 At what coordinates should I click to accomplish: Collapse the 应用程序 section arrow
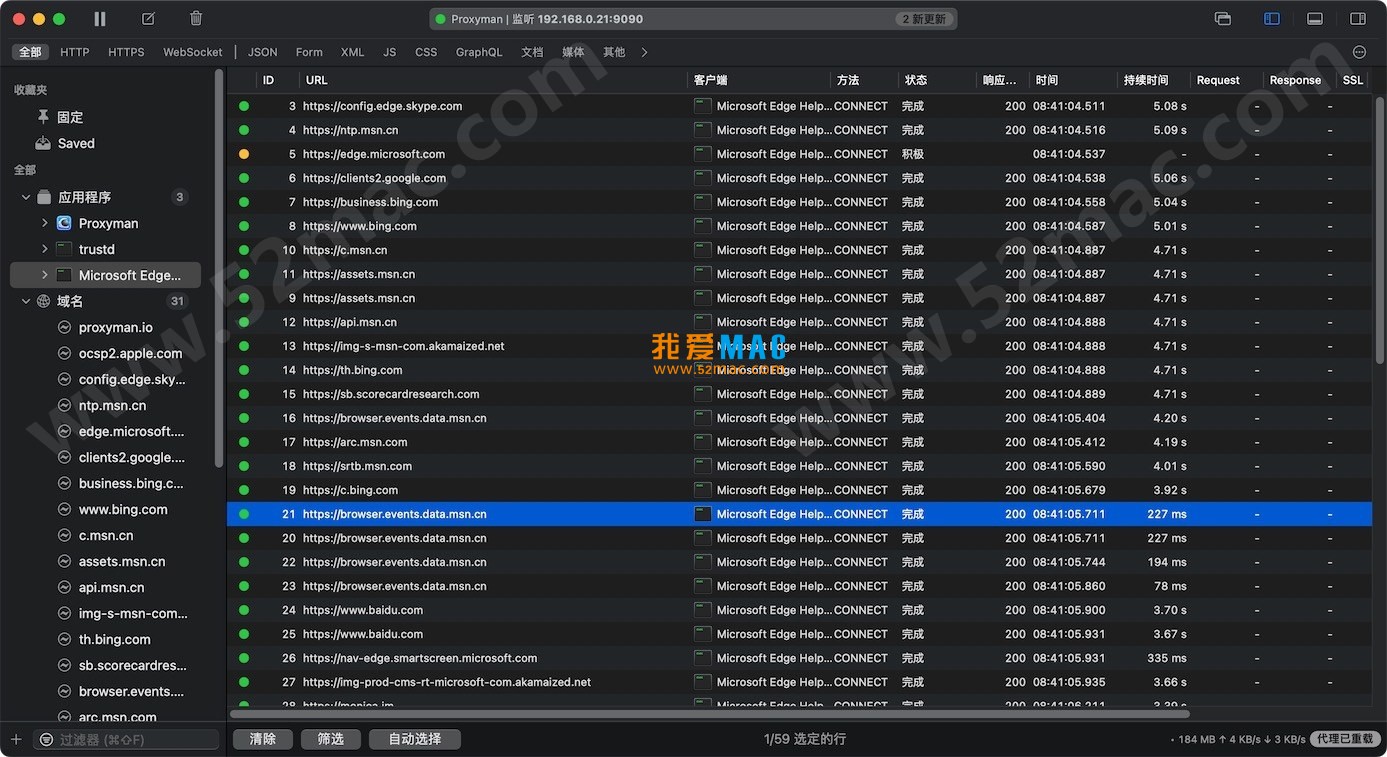click(x=26, y=197)
